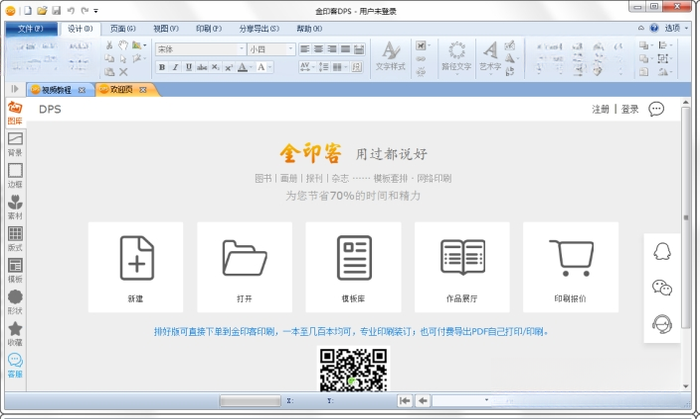Click the 文字样式 text style button
The height and width of the screenshot is (419, 700).
pyautogui.click(x=390, y=56)
